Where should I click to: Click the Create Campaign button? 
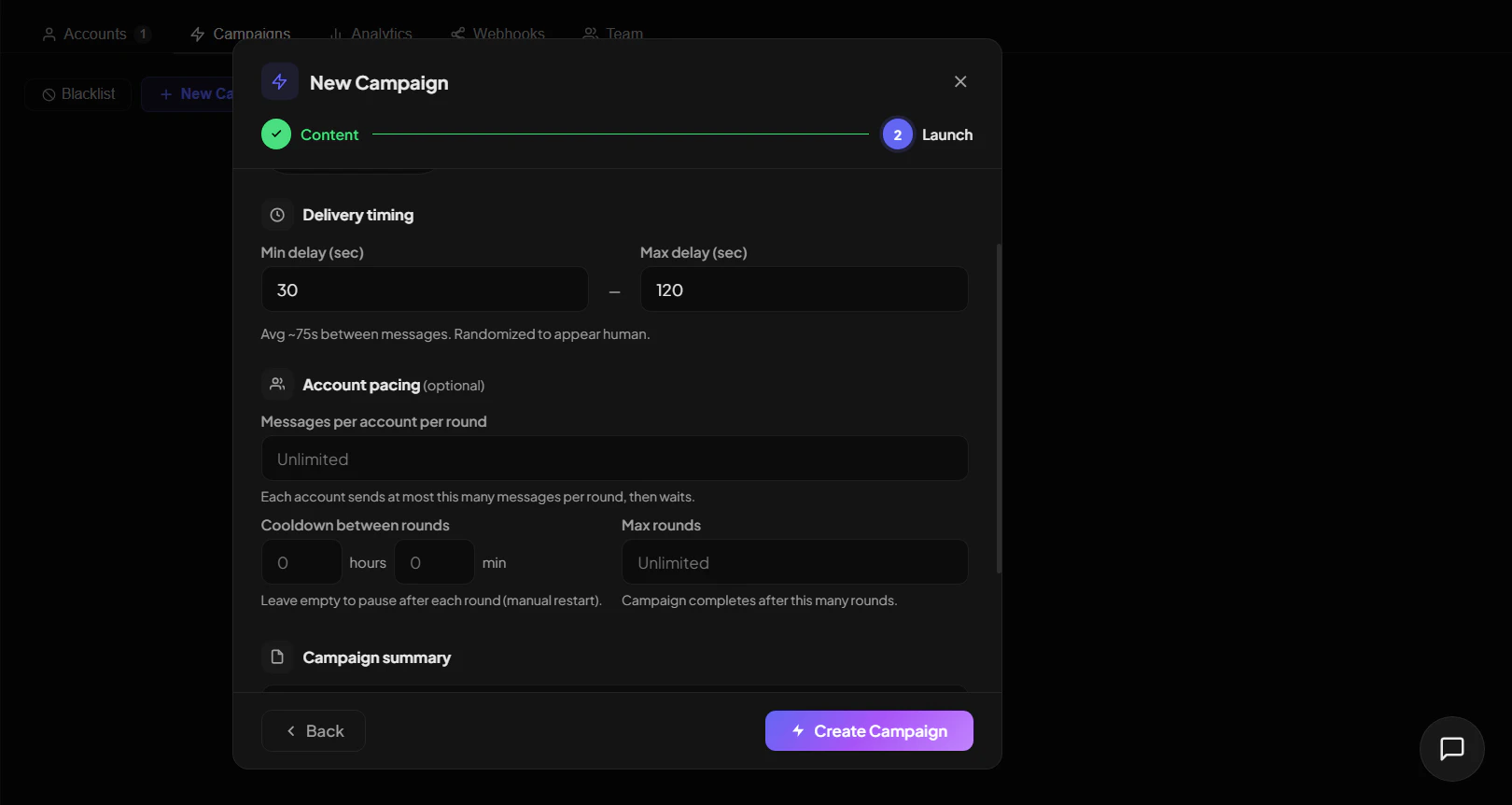(869, 731)
